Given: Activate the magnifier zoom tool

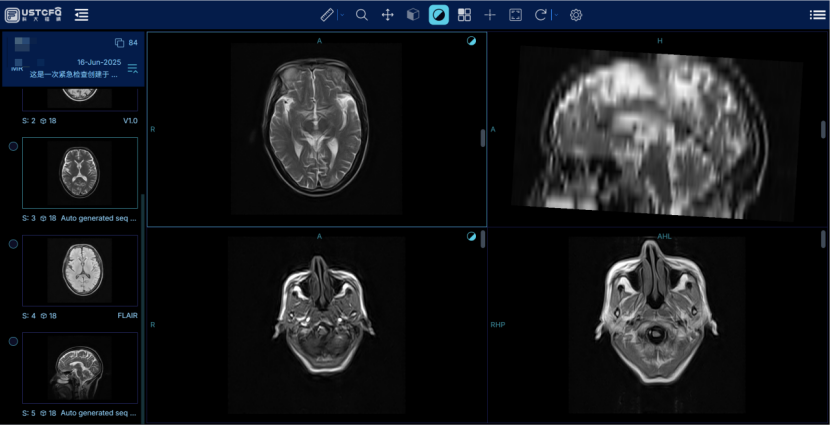Looking at the screenshot, I should pos(362,15).
